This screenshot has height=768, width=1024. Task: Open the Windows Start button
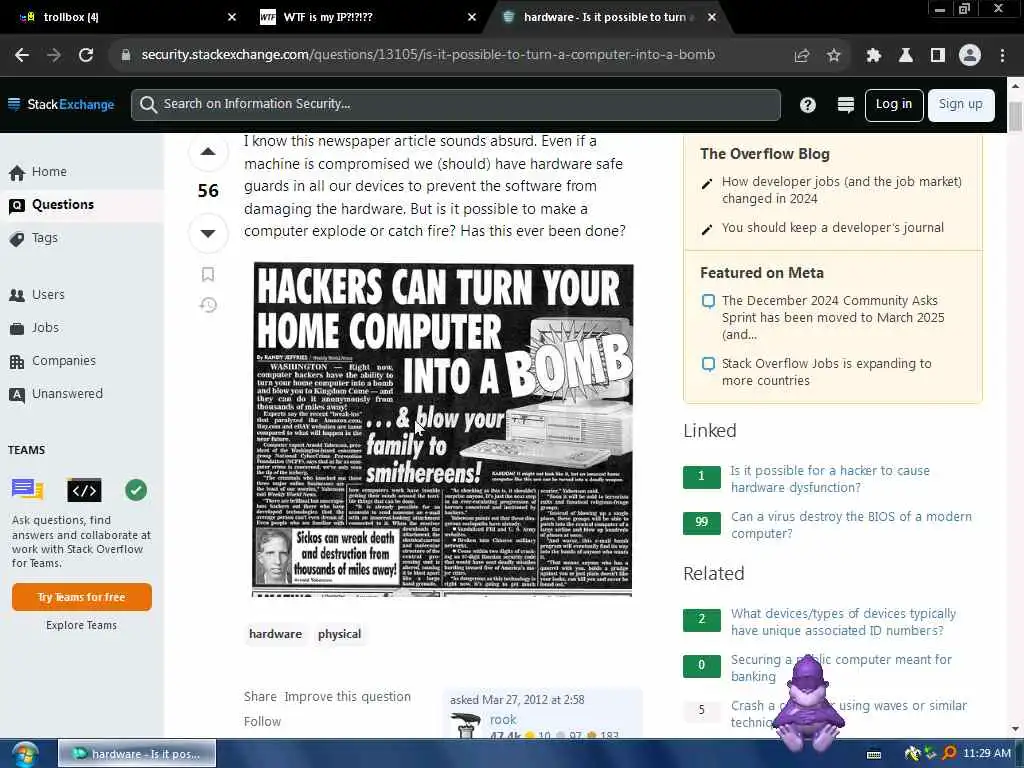pos(24,754)
